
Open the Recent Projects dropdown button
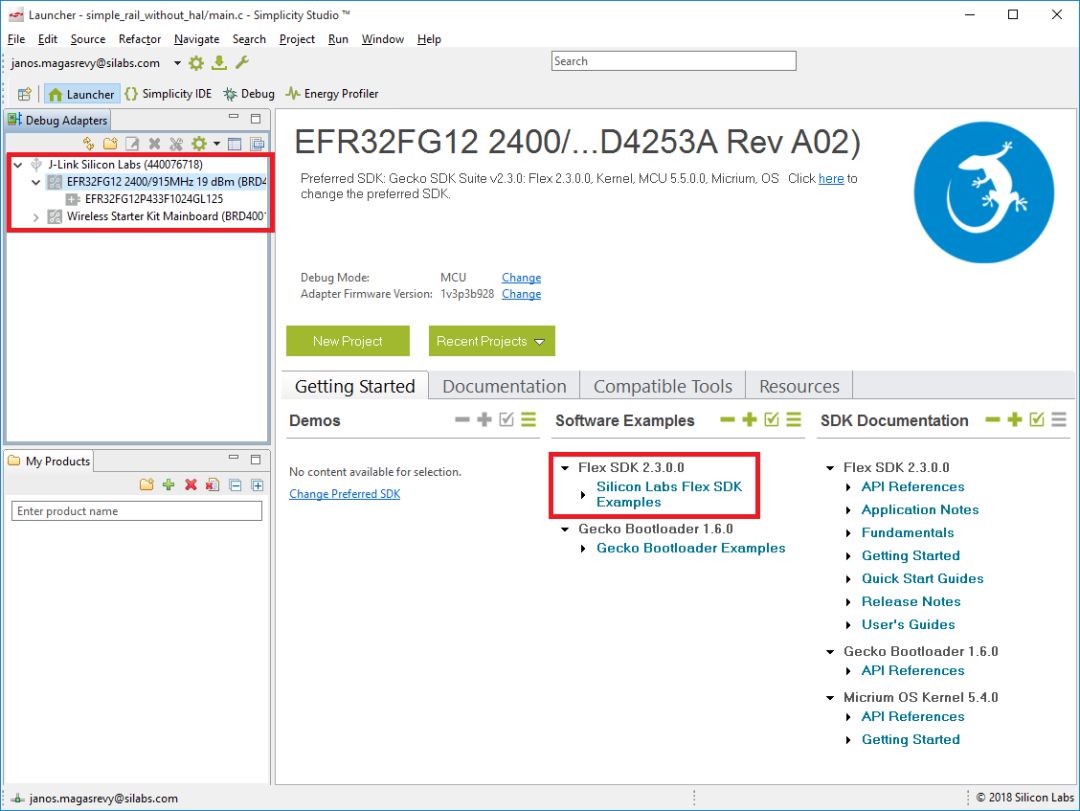coord(492,341)
